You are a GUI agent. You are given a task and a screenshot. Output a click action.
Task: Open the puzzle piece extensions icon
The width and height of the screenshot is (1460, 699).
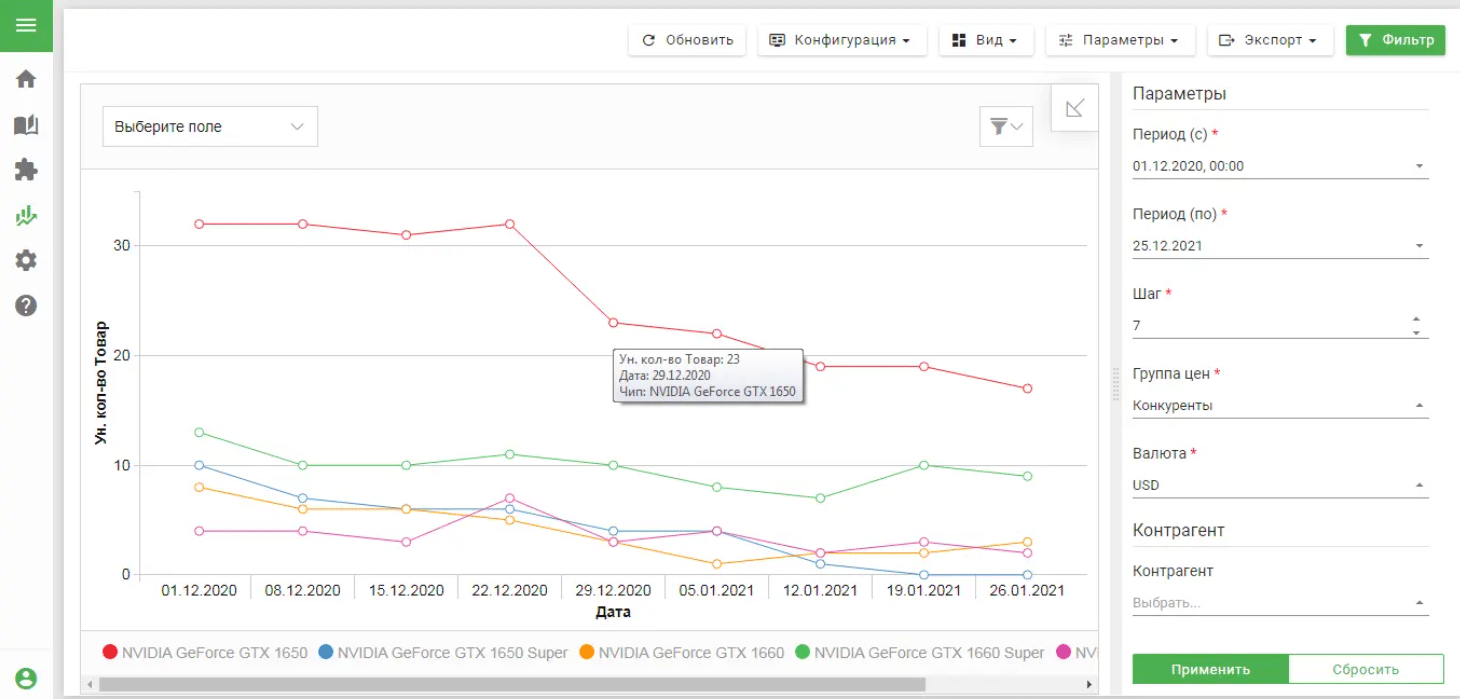26,170
